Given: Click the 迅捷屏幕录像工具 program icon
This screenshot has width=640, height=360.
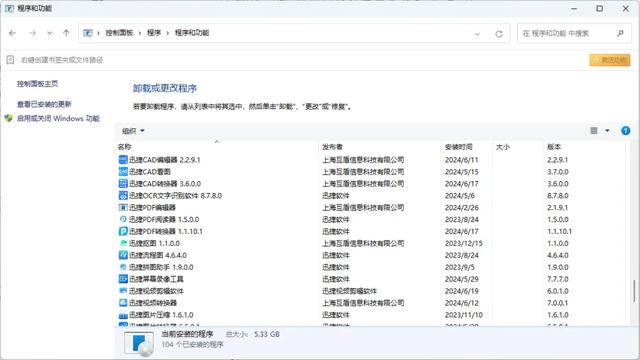Looking at the screenshot, I should (123, 279).
